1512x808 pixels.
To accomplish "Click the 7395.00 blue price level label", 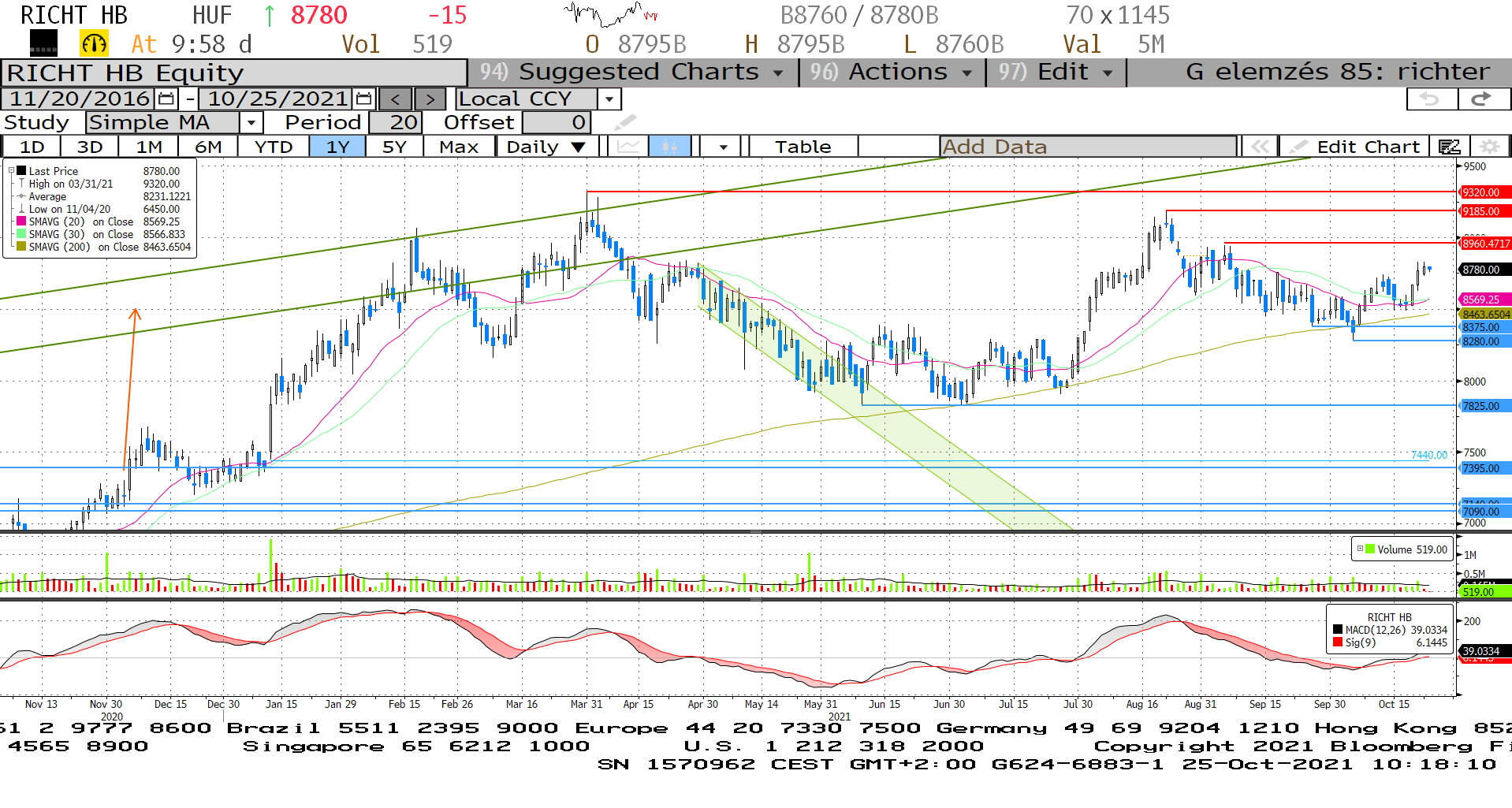I will tap(1485, 468).
